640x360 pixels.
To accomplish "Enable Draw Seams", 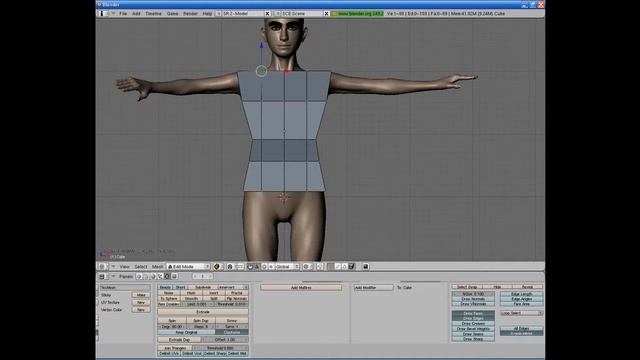I will (x=473, y=334).
